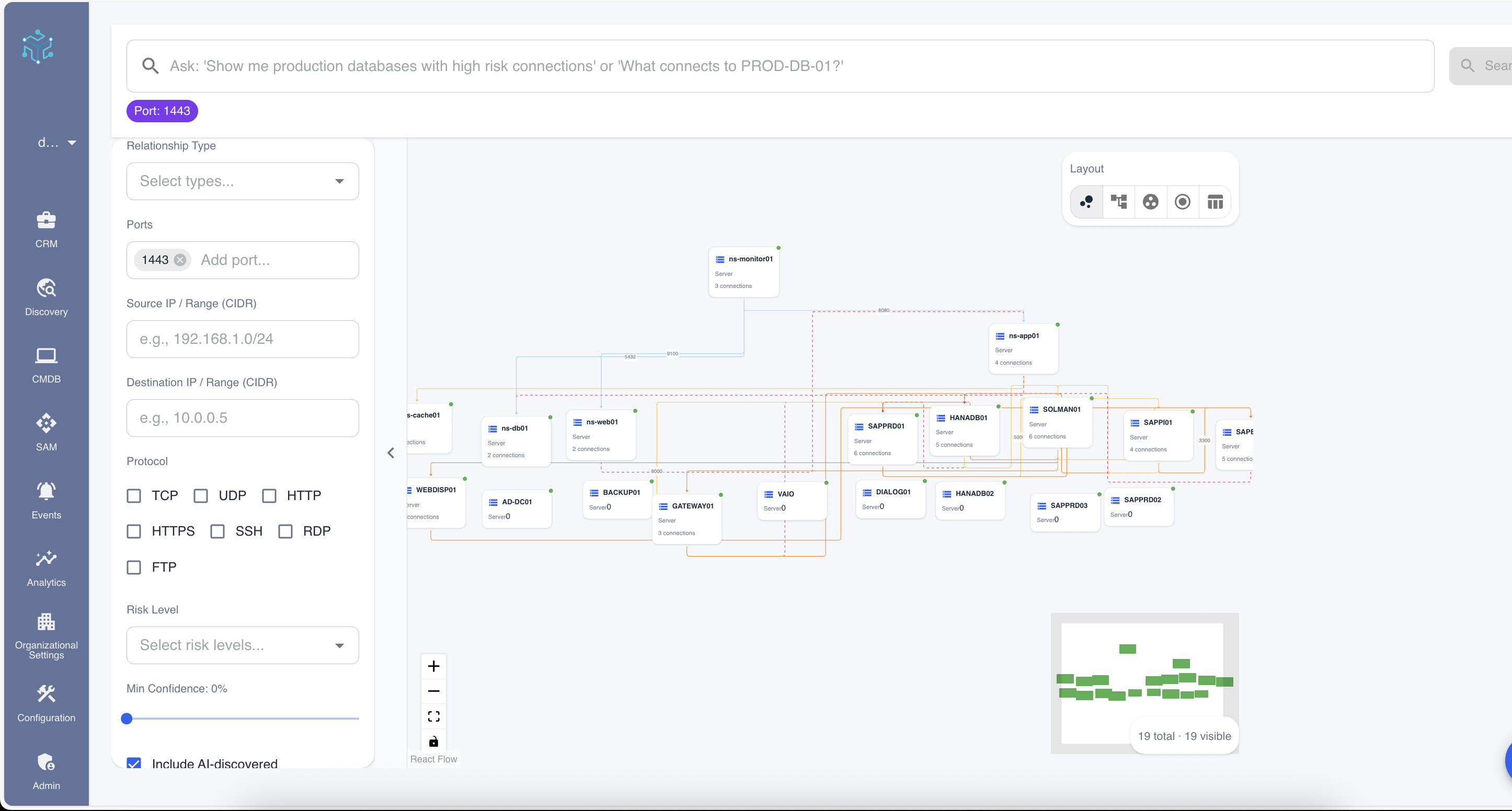
Task: Zoom in on the network graph
Action: click(434, 666)
